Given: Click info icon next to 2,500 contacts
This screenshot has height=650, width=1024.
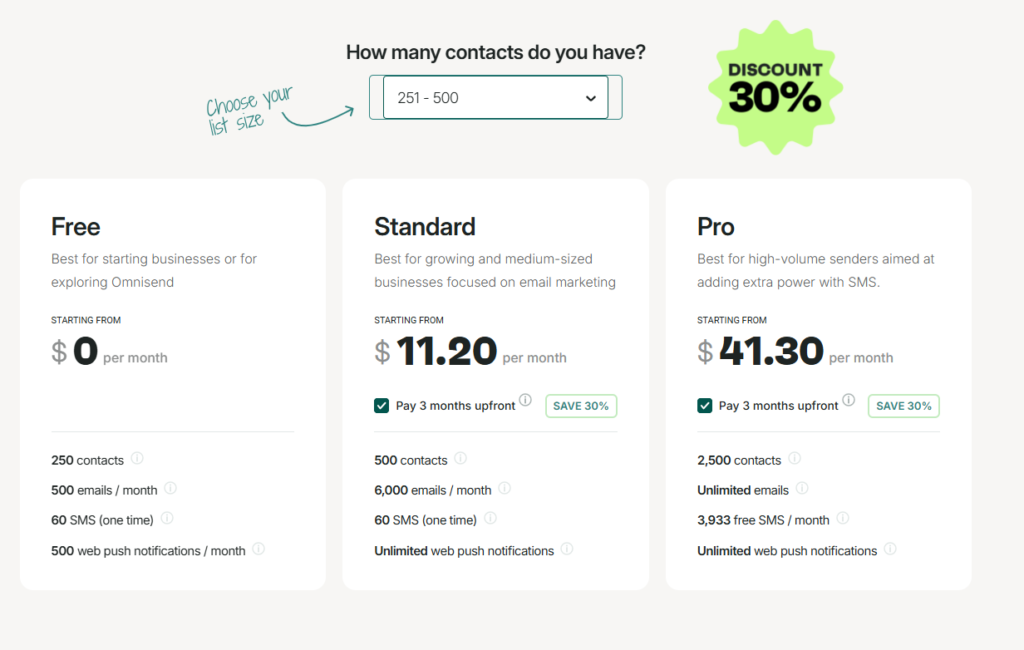Looking at the screenshot, I should pyautogui.click(x=795, y=458).
